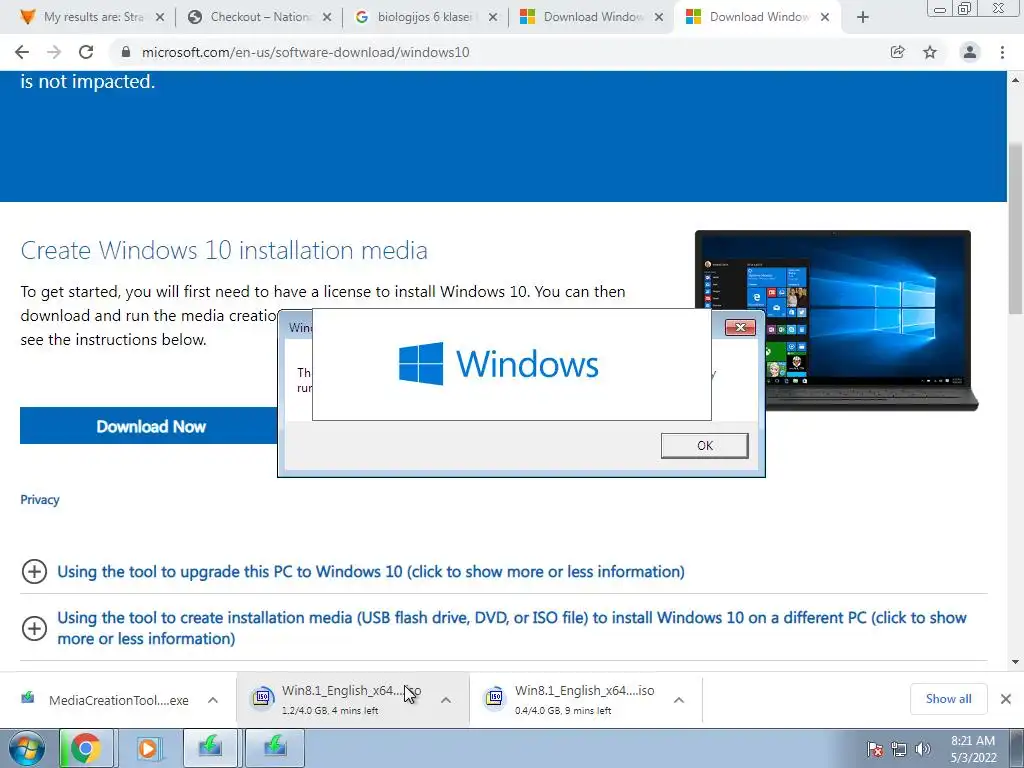The image size is (1024, 768).
Task: Click the browser forward arrow
Action: pos(54,52)
